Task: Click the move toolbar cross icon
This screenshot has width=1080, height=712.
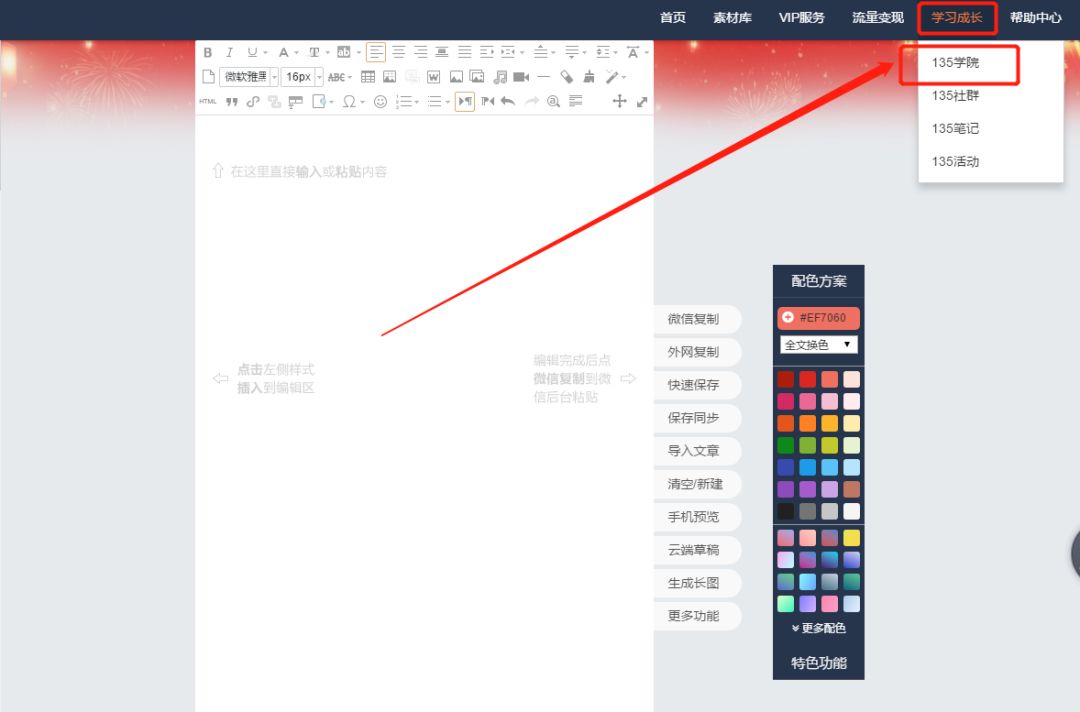Action: [x=619, y=102]
